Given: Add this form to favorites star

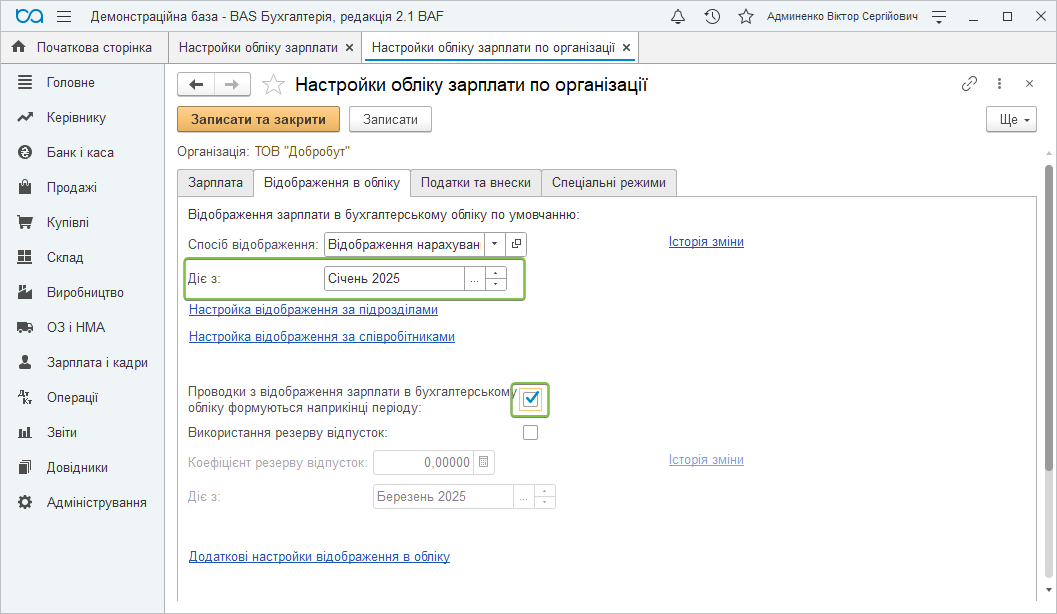Looking at the screenshot, I should tap(272, 85).
